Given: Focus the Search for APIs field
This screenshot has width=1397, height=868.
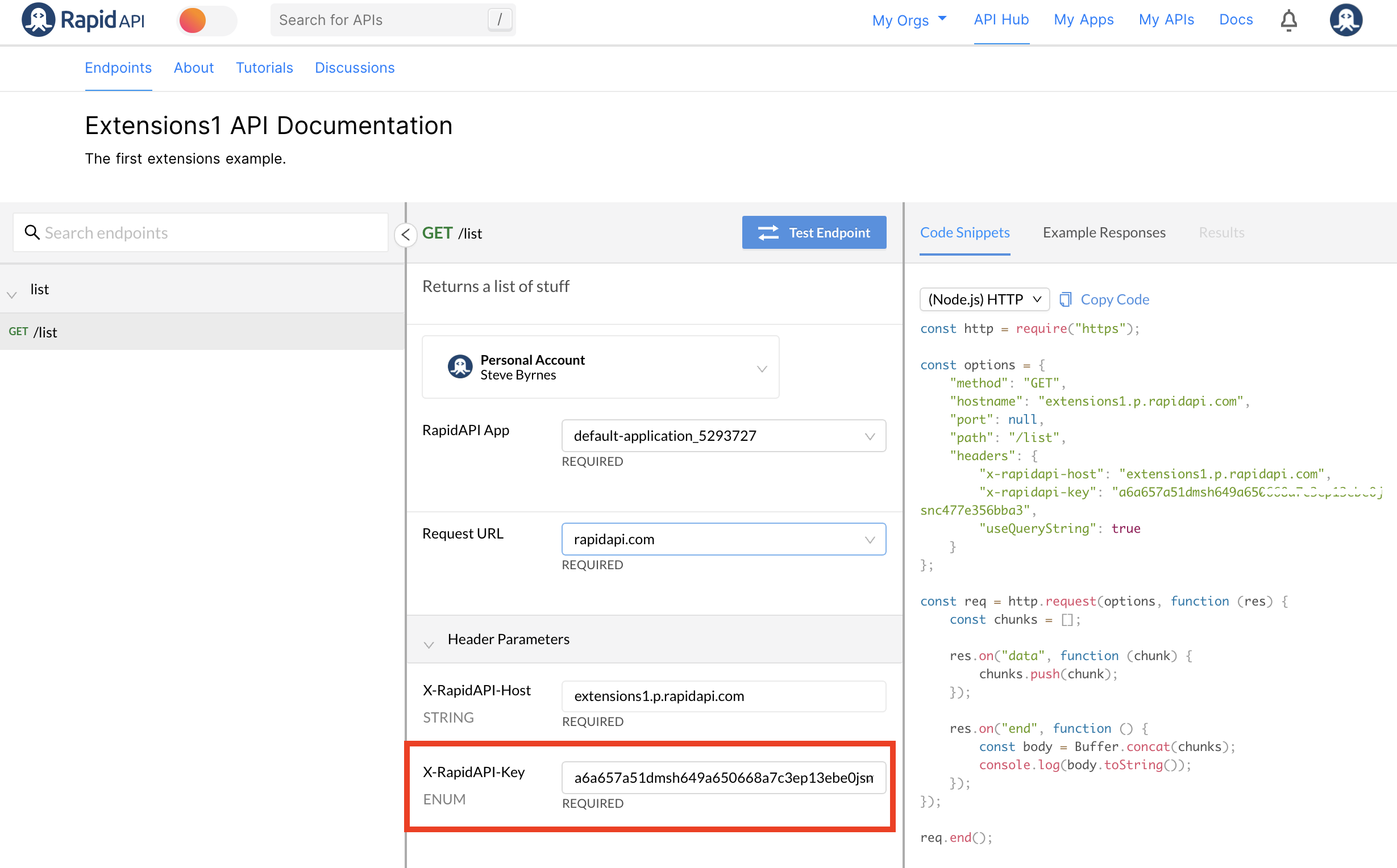Looking at the screenshot, I should pos(393,20).
